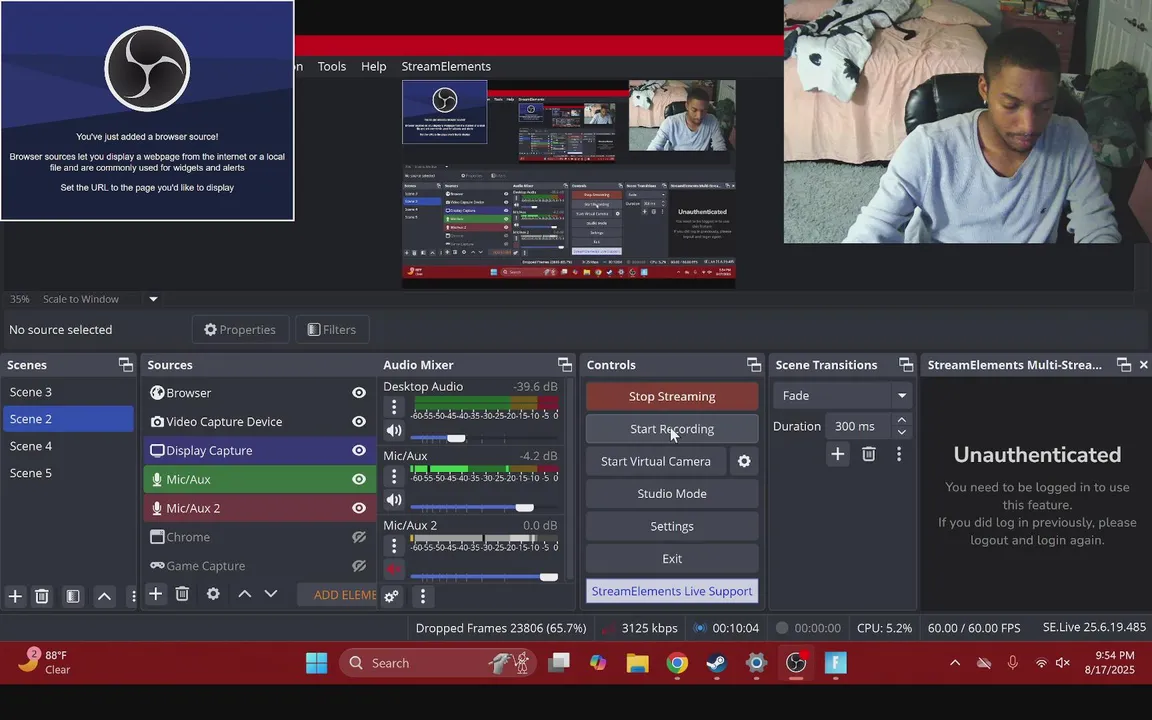Open Google Chrome from the taskbar

click(677, 663)
